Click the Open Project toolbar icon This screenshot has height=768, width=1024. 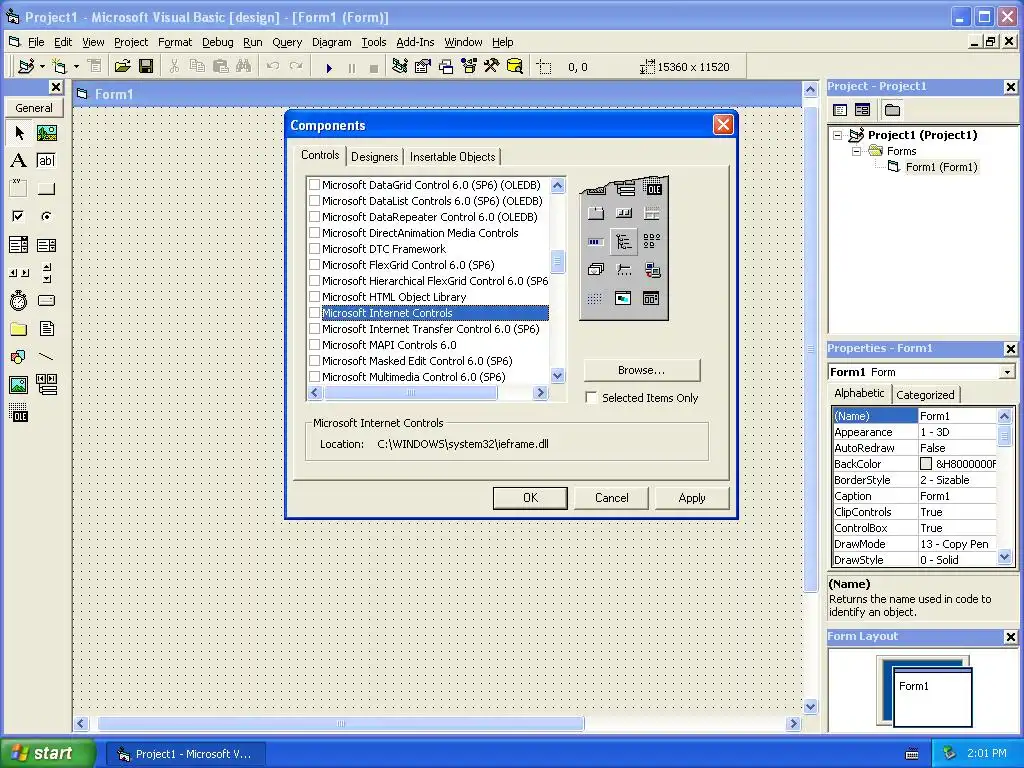[122, 67]
